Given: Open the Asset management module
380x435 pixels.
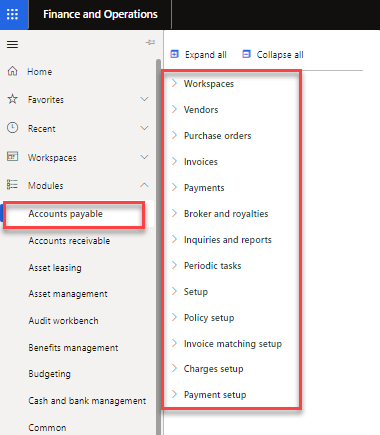Looking at the screenshot, I should 68,294.
